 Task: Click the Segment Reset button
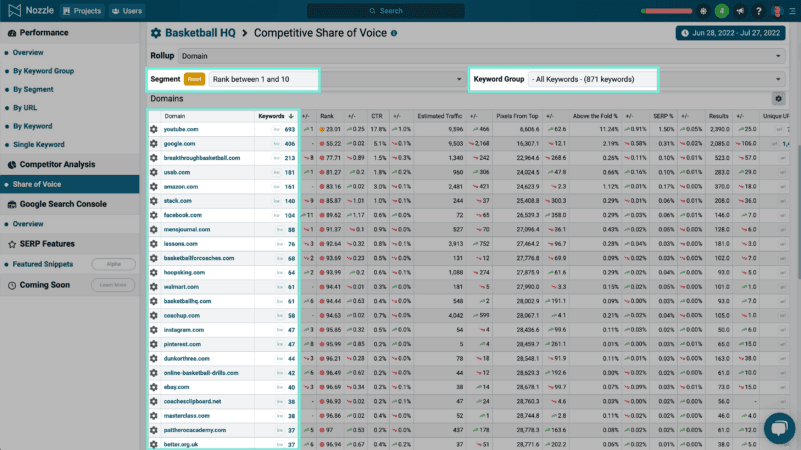tap(194, 79)
